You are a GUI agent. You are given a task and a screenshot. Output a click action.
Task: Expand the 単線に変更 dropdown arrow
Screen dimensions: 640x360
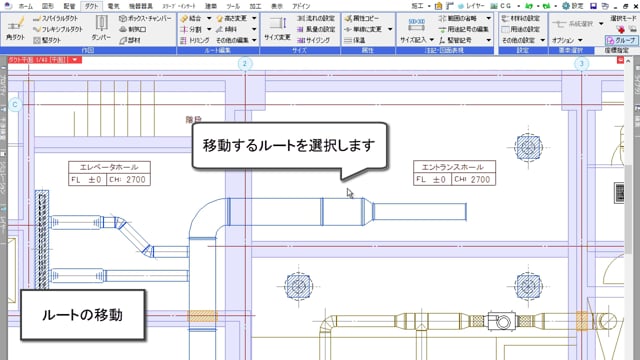pos(390,29)
